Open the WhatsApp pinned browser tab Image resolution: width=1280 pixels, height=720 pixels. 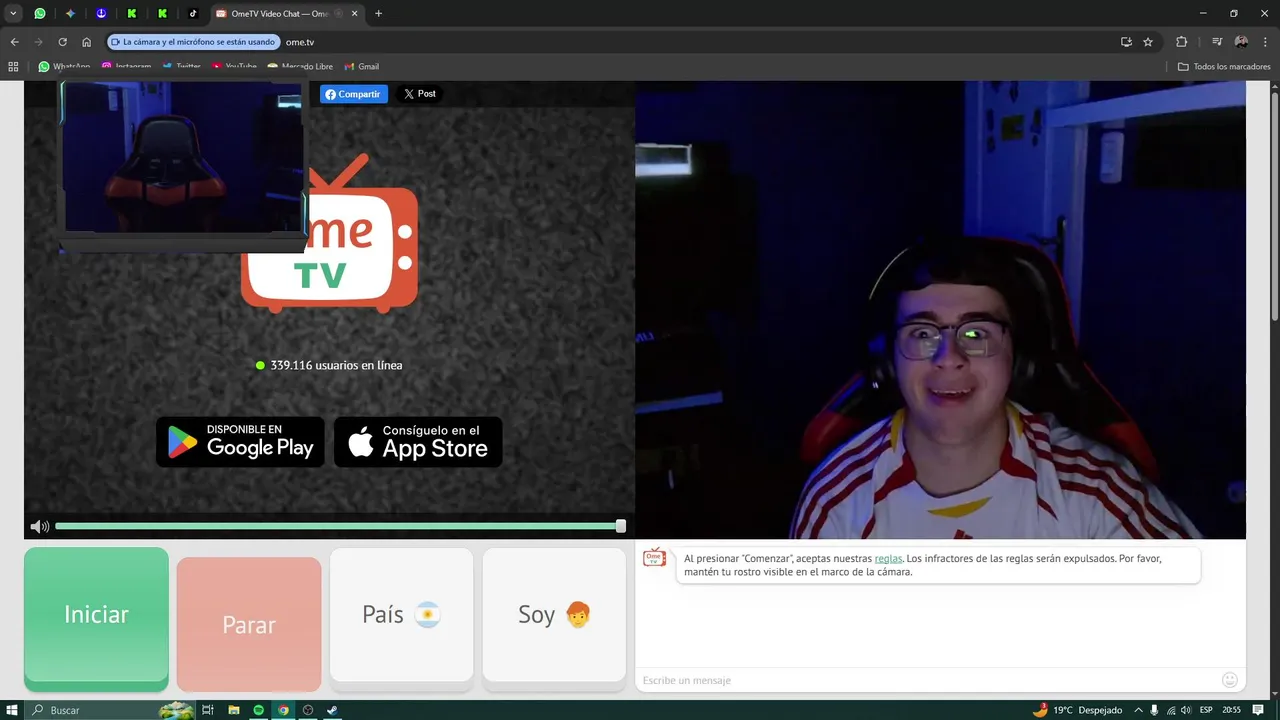[40, 14]
